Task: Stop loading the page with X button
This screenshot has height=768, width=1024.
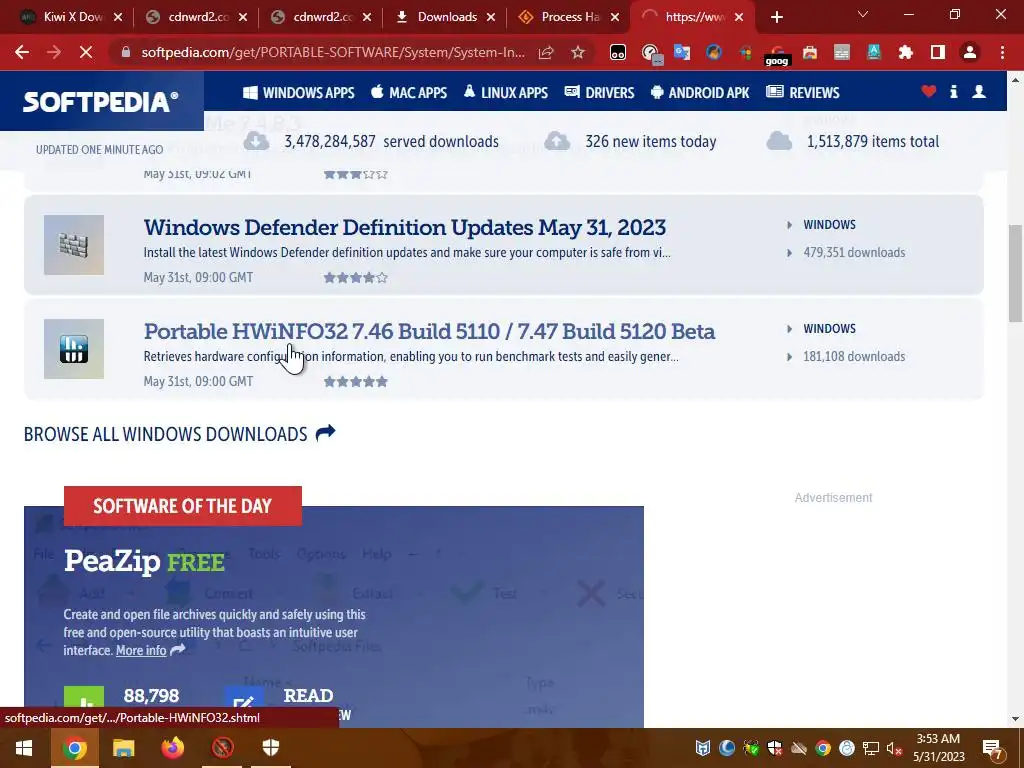Action: click(x=86, y=52)
